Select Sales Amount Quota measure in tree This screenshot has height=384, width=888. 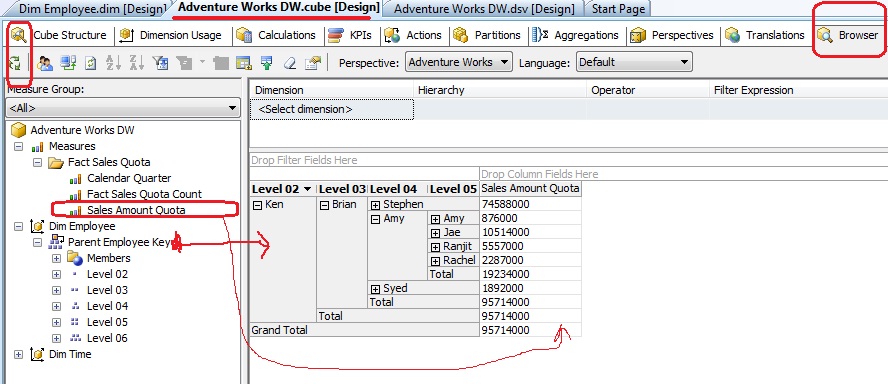pyautogui.click(x=136, y=210)
